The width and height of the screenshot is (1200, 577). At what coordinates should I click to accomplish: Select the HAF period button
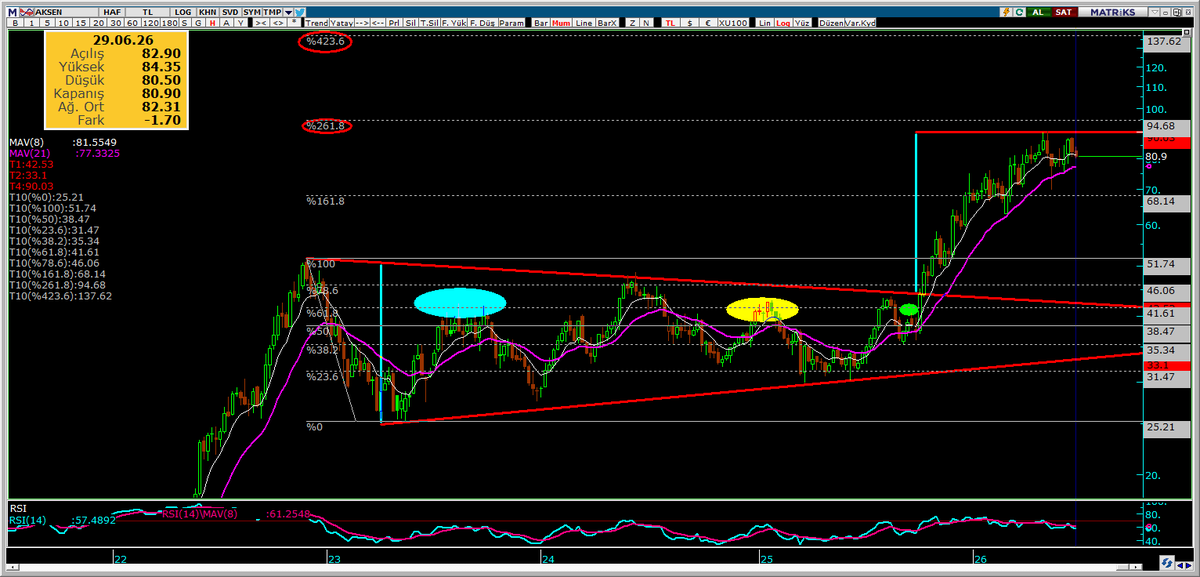pyautogui.click(x=111, y=12)
